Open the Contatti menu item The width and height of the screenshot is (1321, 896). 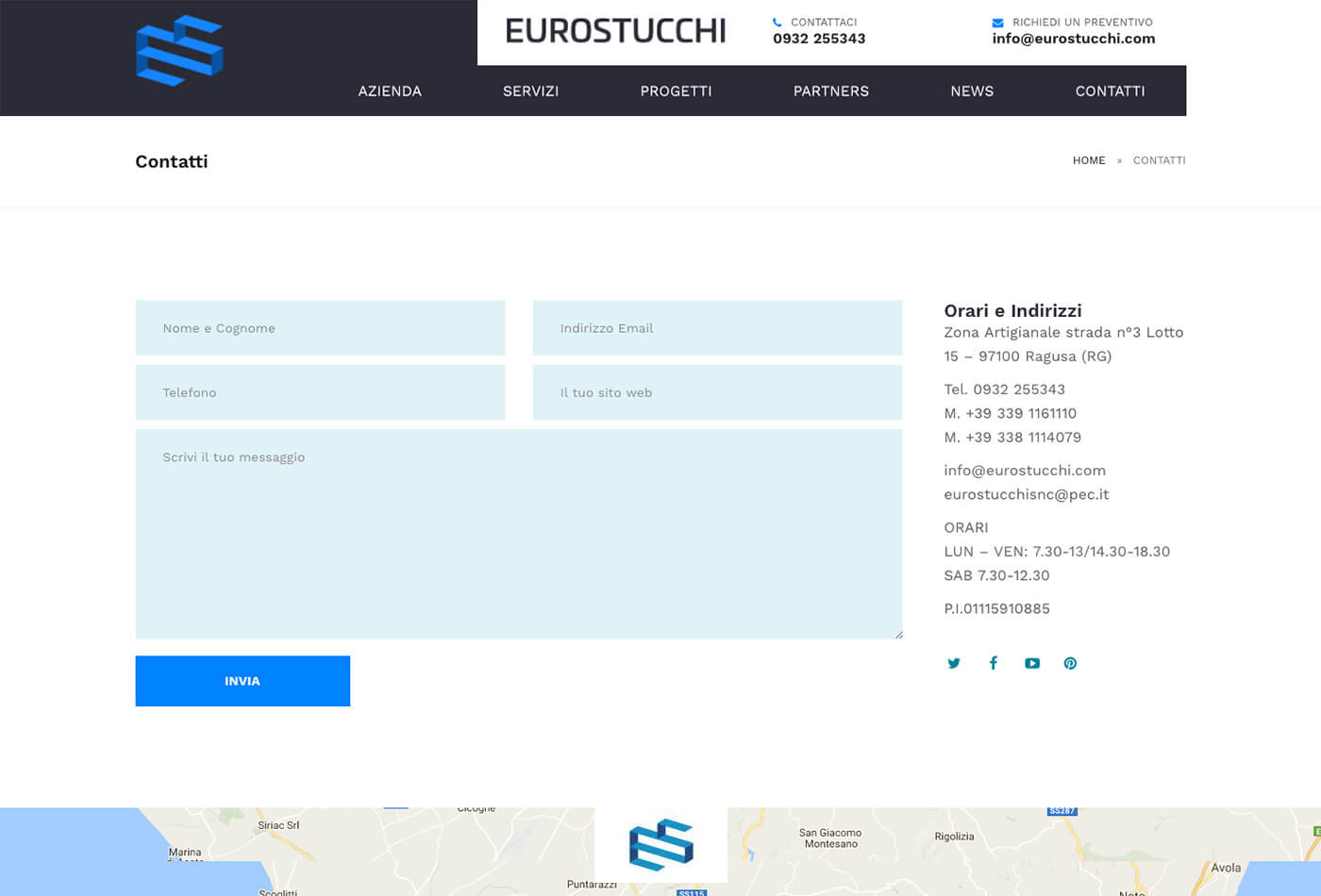1110,91
